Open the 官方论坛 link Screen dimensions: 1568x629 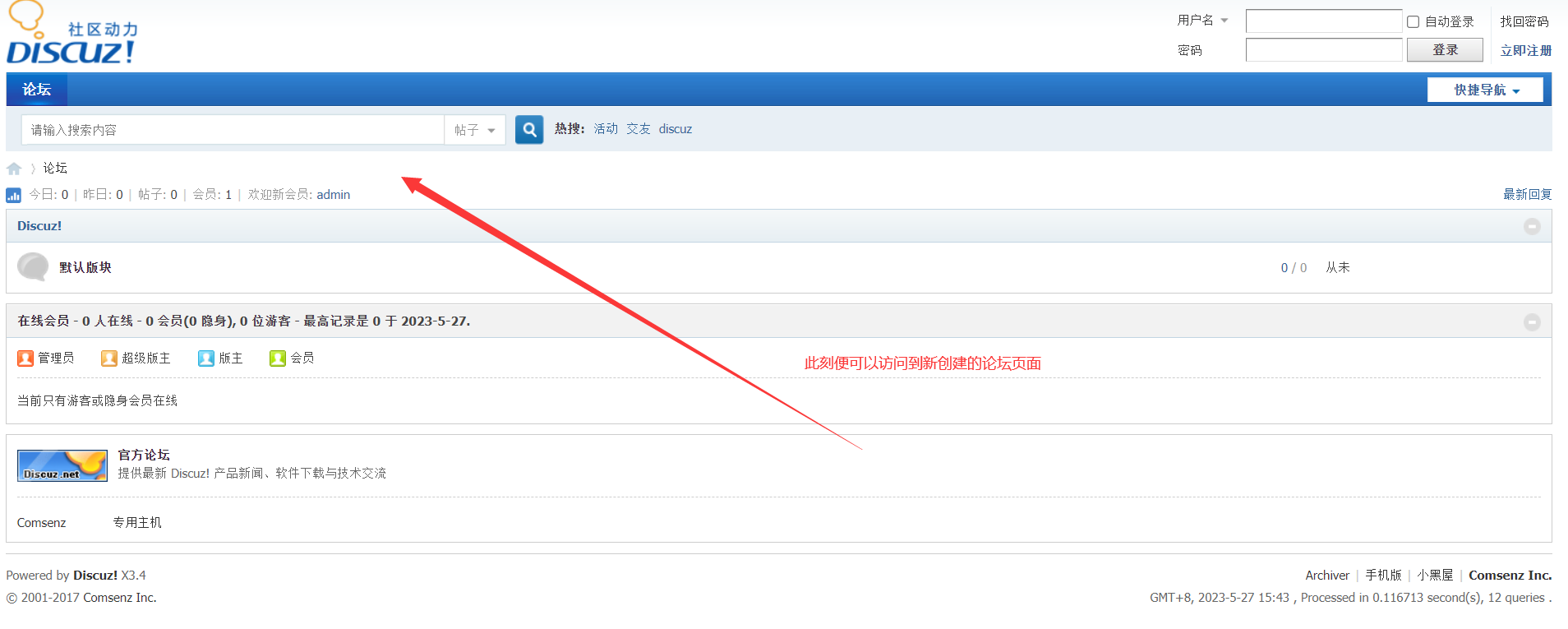point(144,455)
